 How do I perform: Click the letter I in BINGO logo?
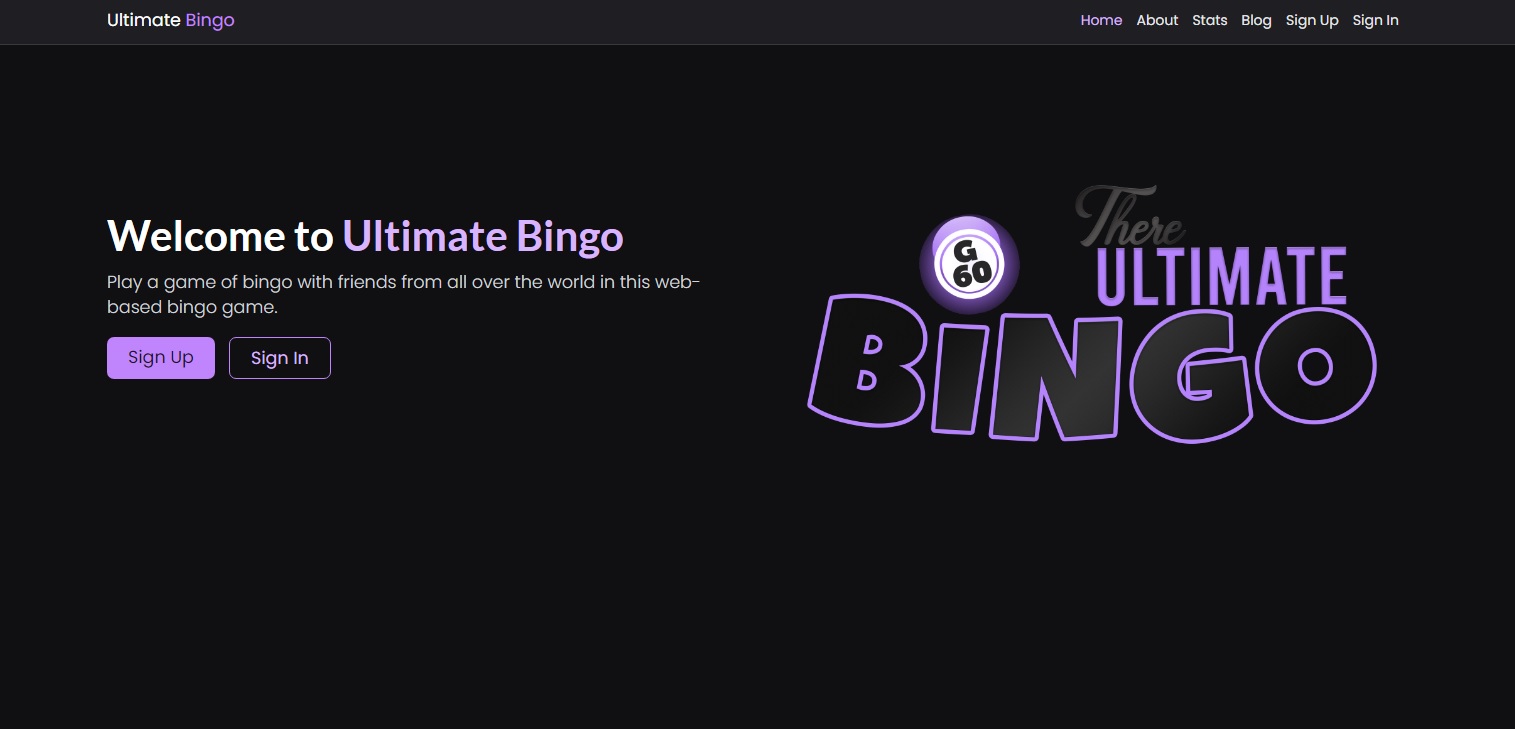point(958,374)
